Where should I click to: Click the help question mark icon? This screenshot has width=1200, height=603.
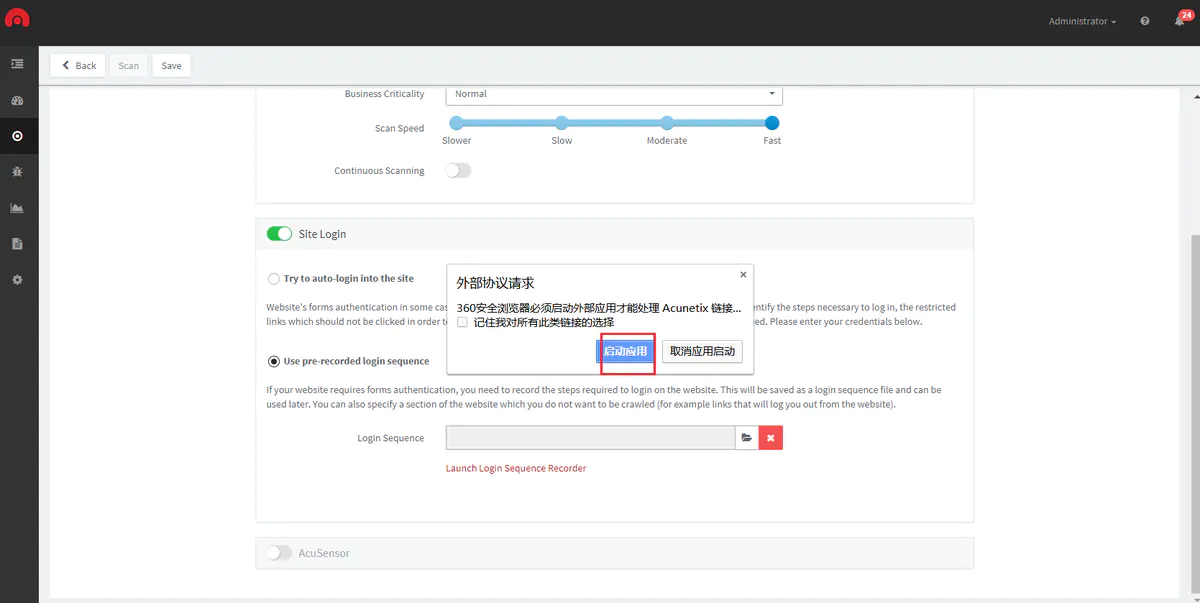[x=1145, y=21]
